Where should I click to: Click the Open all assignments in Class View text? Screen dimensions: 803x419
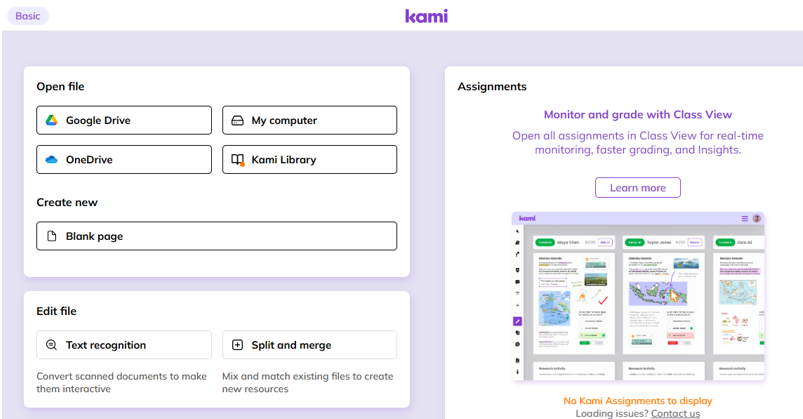click(638, 143)
